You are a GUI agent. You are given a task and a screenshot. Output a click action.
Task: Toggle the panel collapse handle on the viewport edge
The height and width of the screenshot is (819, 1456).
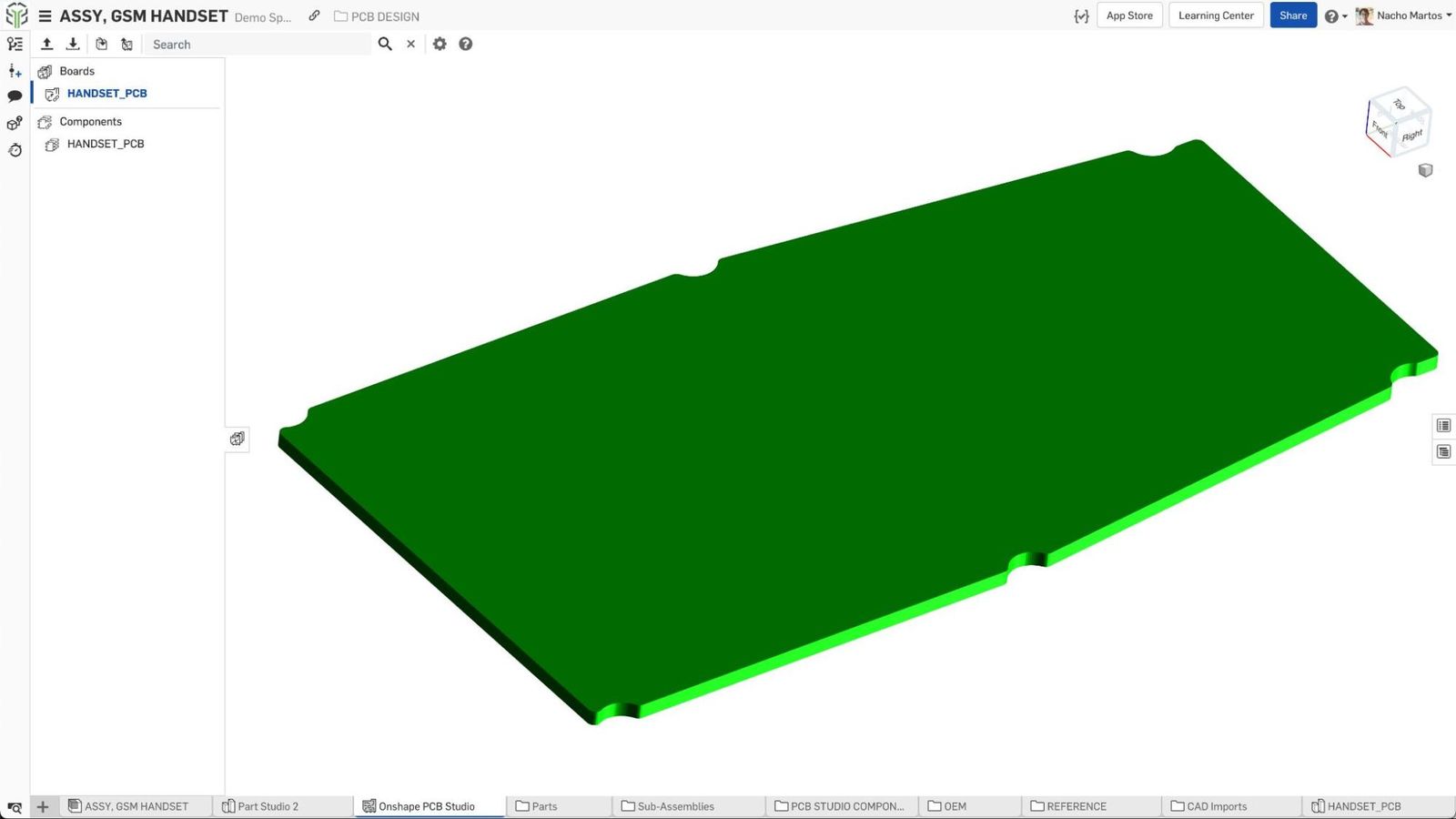238,439
